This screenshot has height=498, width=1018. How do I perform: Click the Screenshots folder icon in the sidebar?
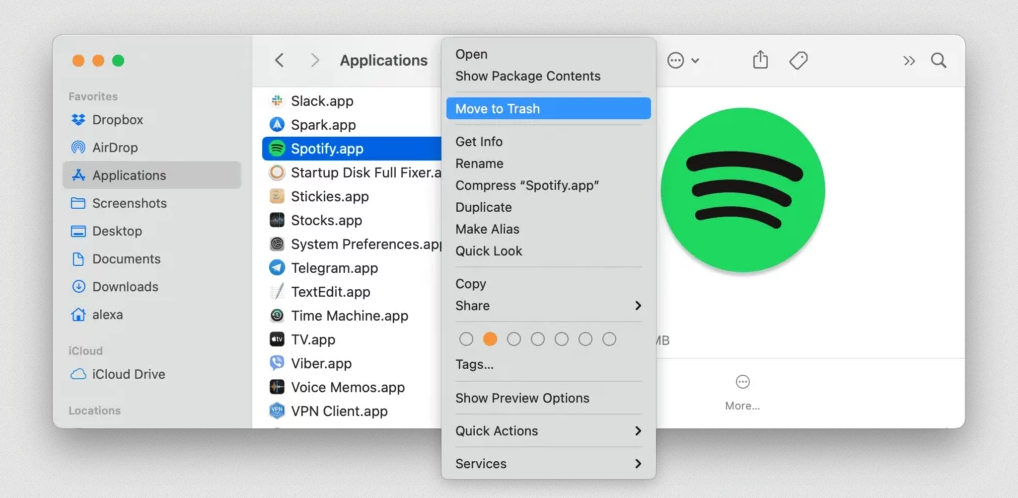[78, 203]
